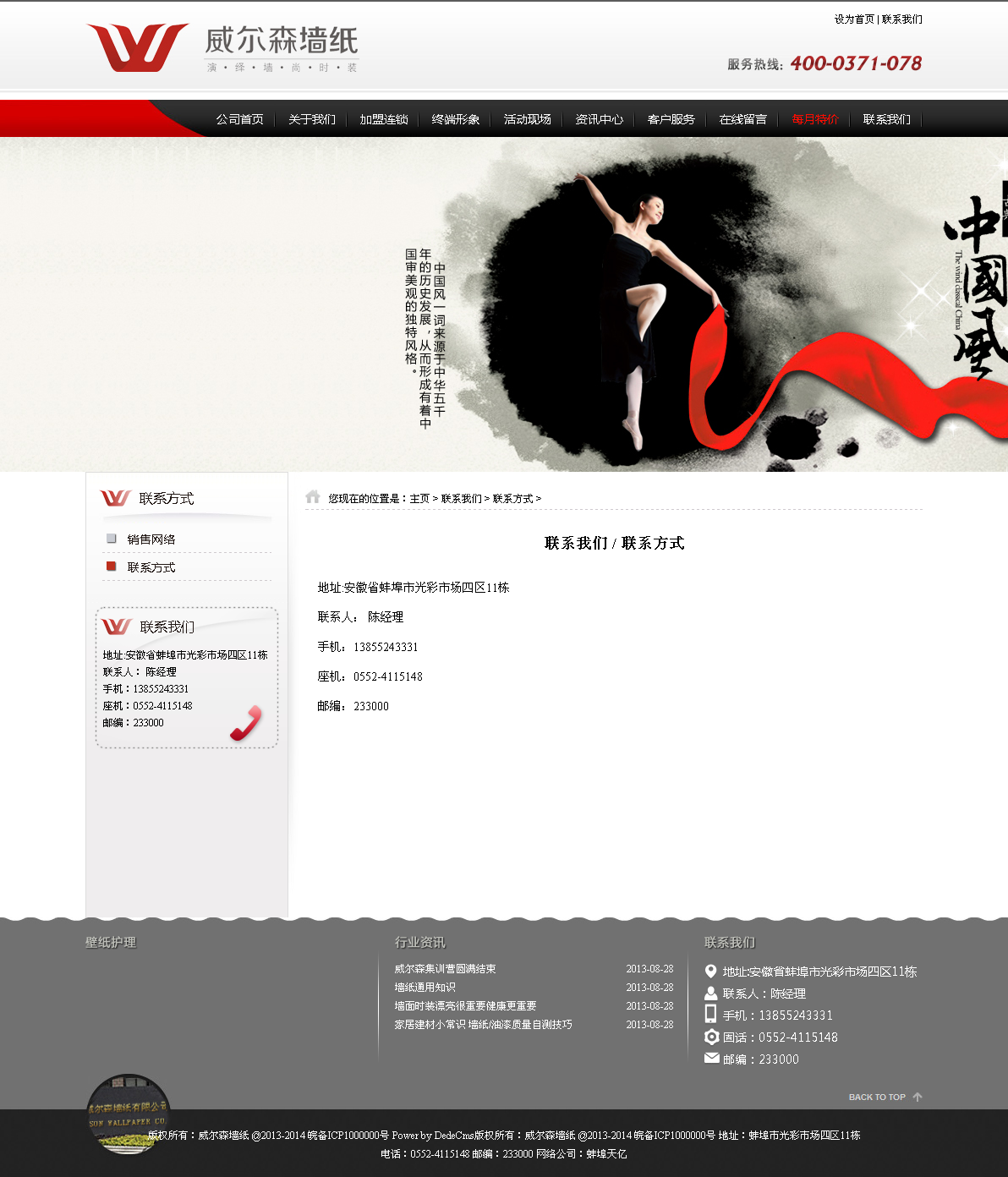This screenshot has height=1177, width=1008.
Task: Click the BACK TO TOP arrow icon
Action: coord(918,1097)
